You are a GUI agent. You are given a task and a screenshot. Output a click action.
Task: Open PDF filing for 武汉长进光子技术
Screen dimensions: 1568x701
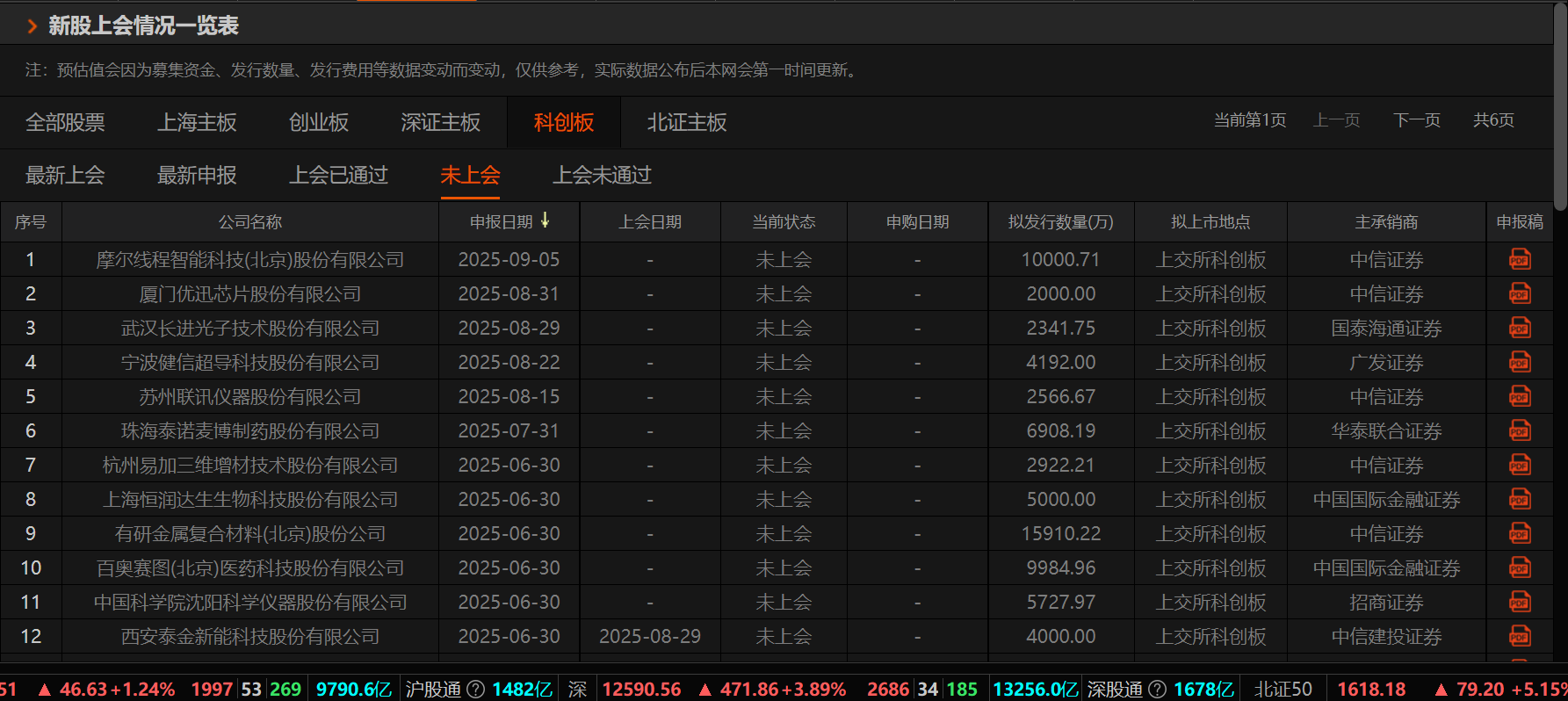pyautogui.click(x=1520, y=328)
